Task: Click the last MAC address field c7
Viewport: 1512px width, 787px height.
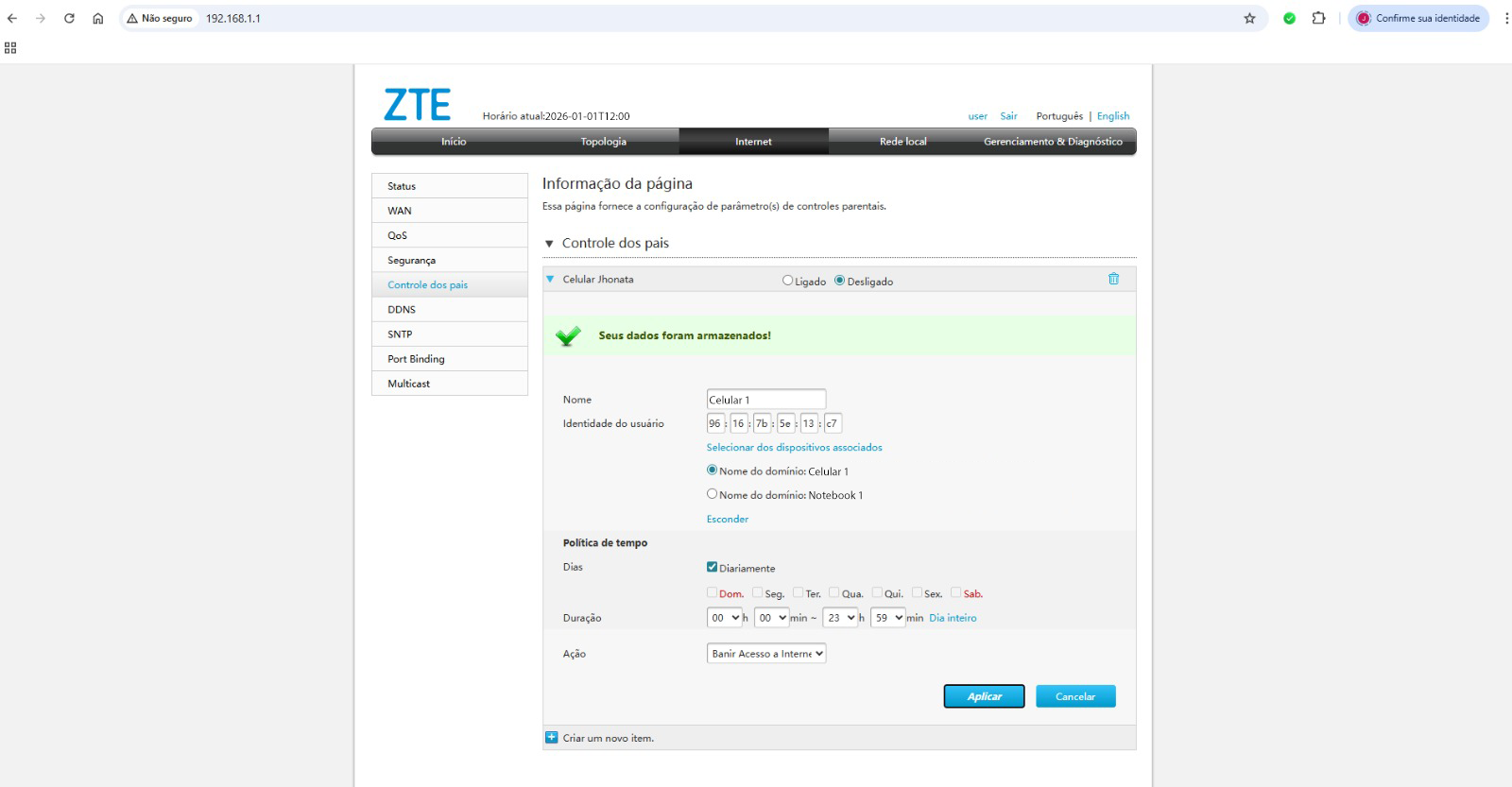Action: click(x=832, y=423)
